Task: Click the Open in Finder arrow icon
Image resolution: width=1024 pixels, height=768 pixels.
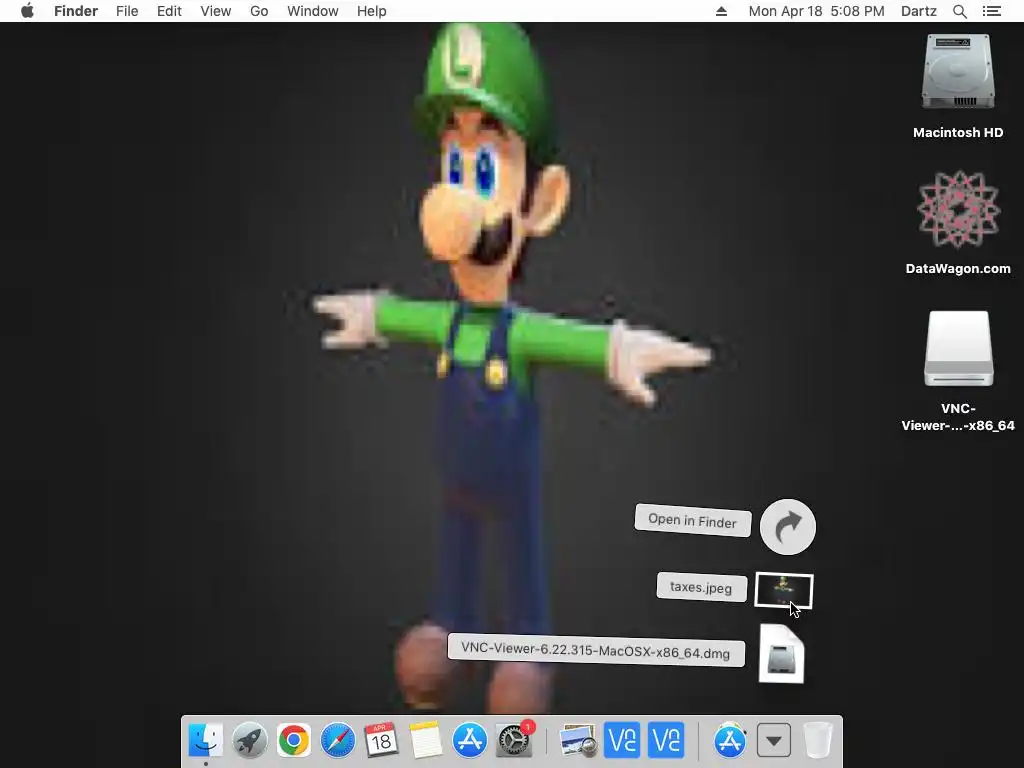Action: [788, 527]
